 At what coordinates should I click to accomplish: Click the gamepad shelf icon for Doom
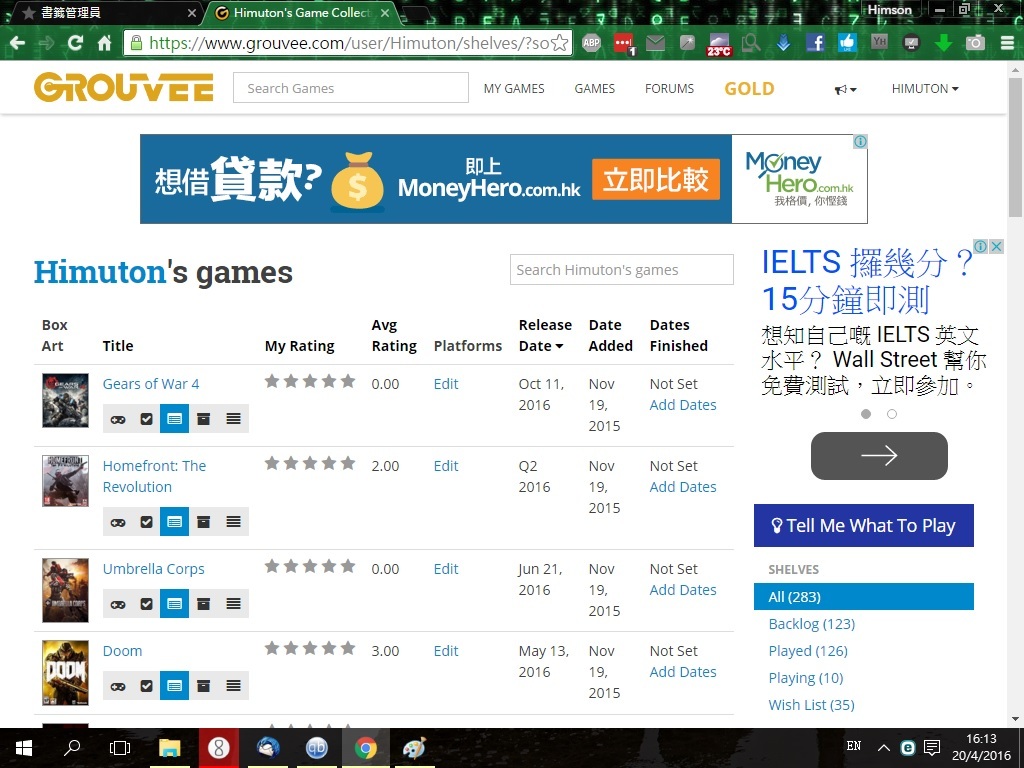coord(118,686)
